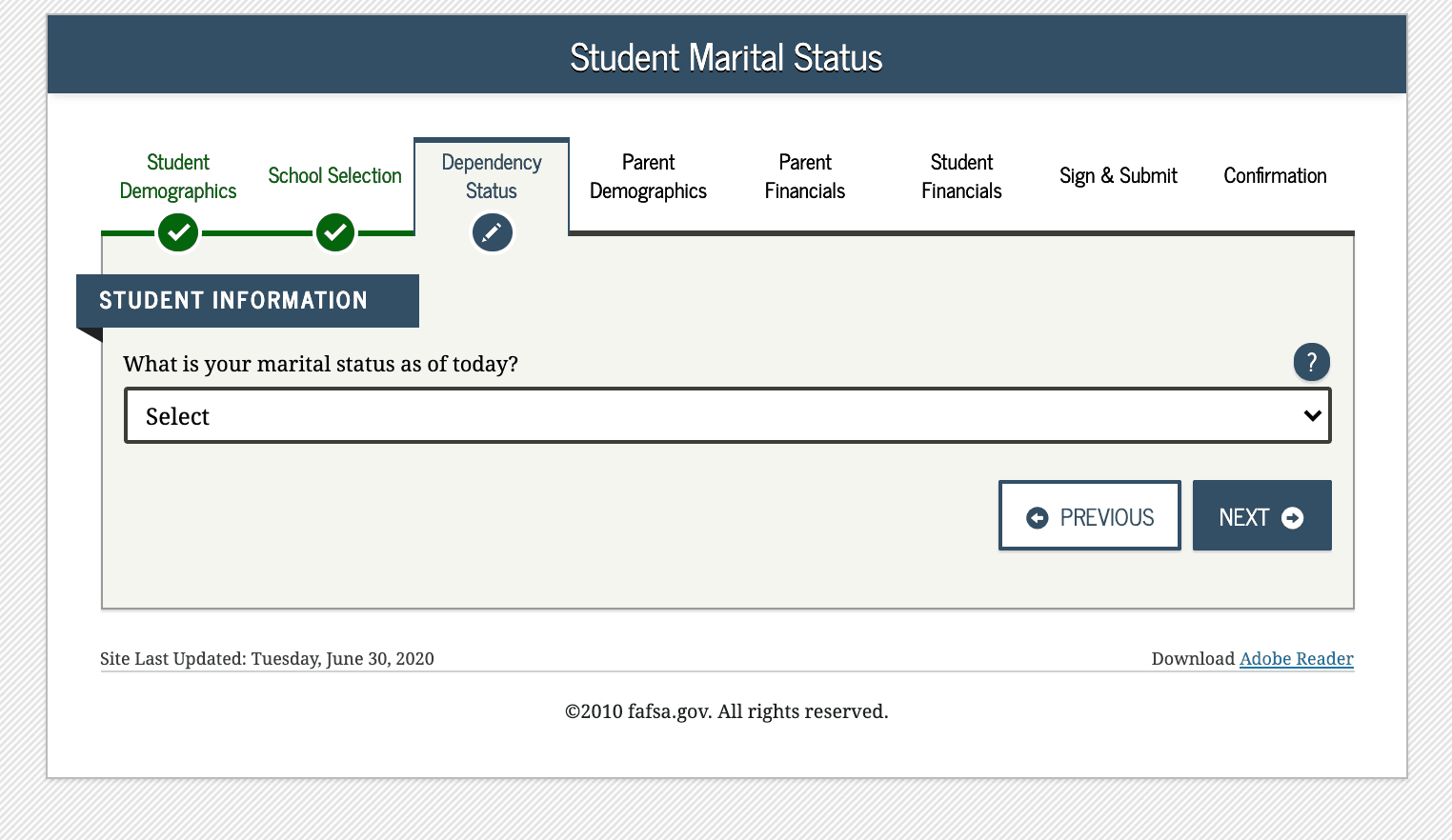Download Adobe Reader via the link
1452x840 pixels.
coord(1296,658)
